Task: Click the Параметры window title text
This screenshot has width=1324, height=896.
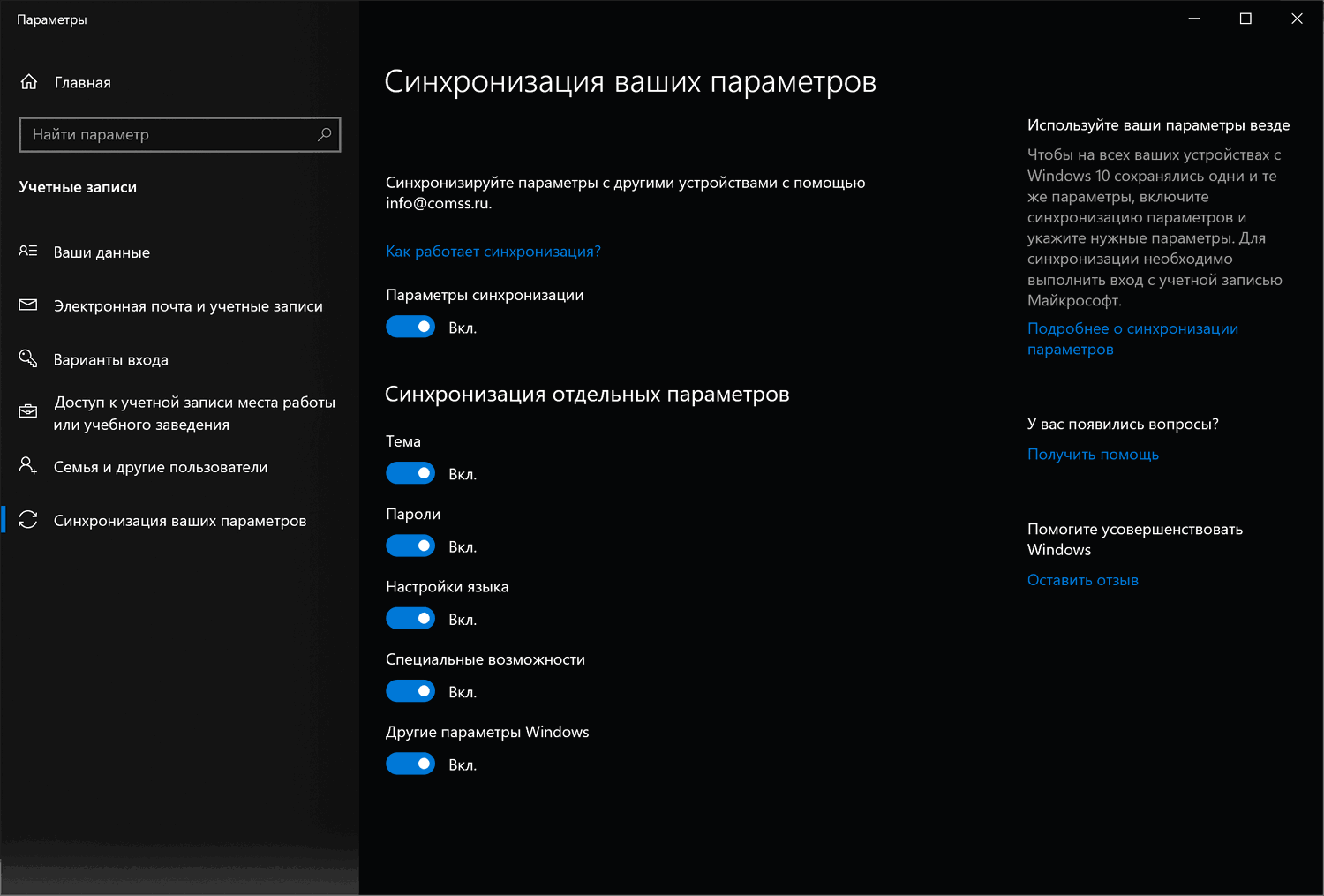Action: point(52,19)
